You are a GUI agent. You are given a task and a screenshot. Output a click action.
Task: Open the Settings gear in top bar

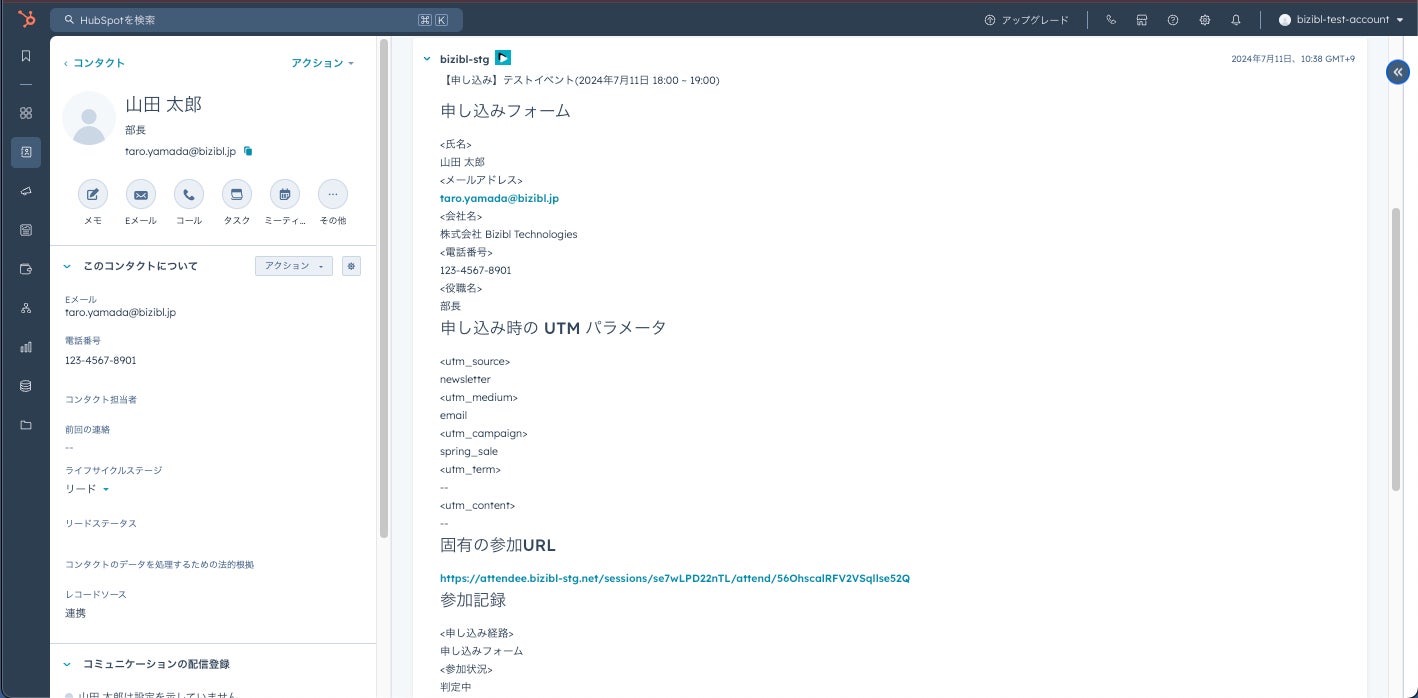(1205, 20)
